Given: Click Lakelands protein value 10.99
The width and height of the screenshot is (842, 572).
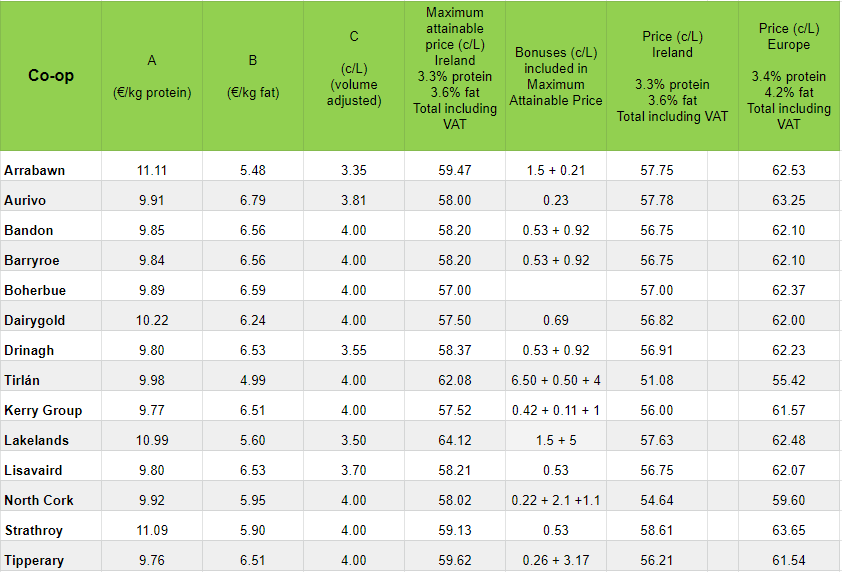Looking at the screenshot, I should click(152, 440).
